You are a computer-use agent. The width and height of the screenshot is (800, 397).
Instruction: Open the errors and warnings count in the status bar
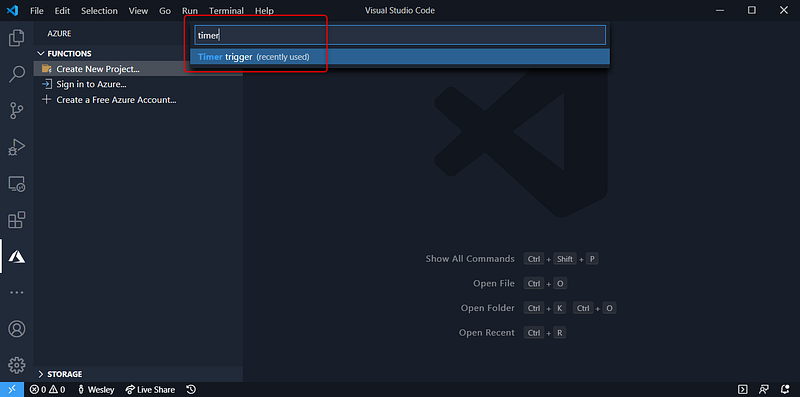pos(47,390)
